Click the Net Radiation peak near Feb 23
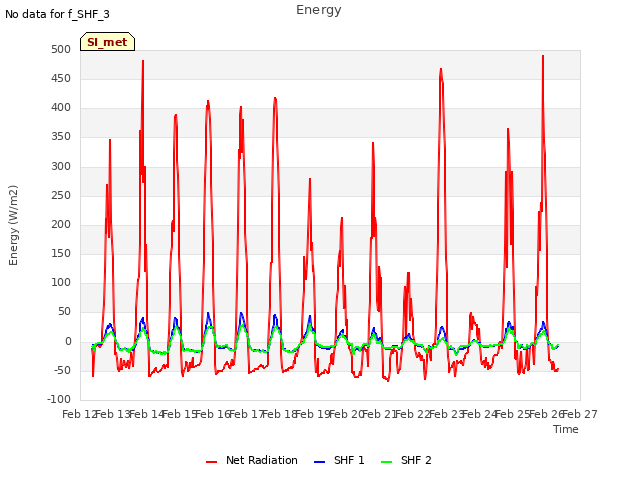640x480 pixels. pyautogui.click(x=441, y=69)
